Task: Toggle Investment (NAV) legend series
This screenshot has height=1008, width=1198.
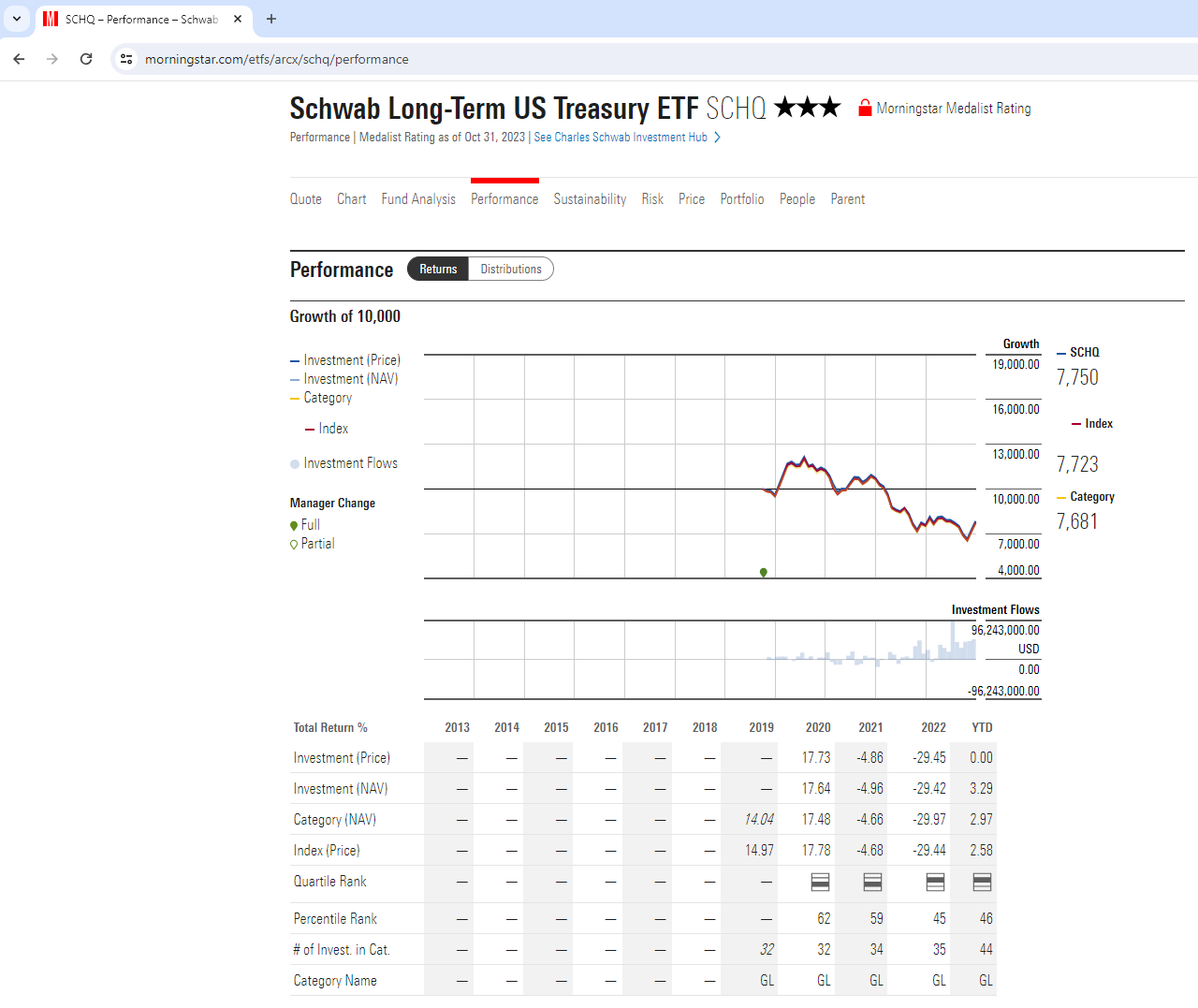Action: [x=344, y=379]
